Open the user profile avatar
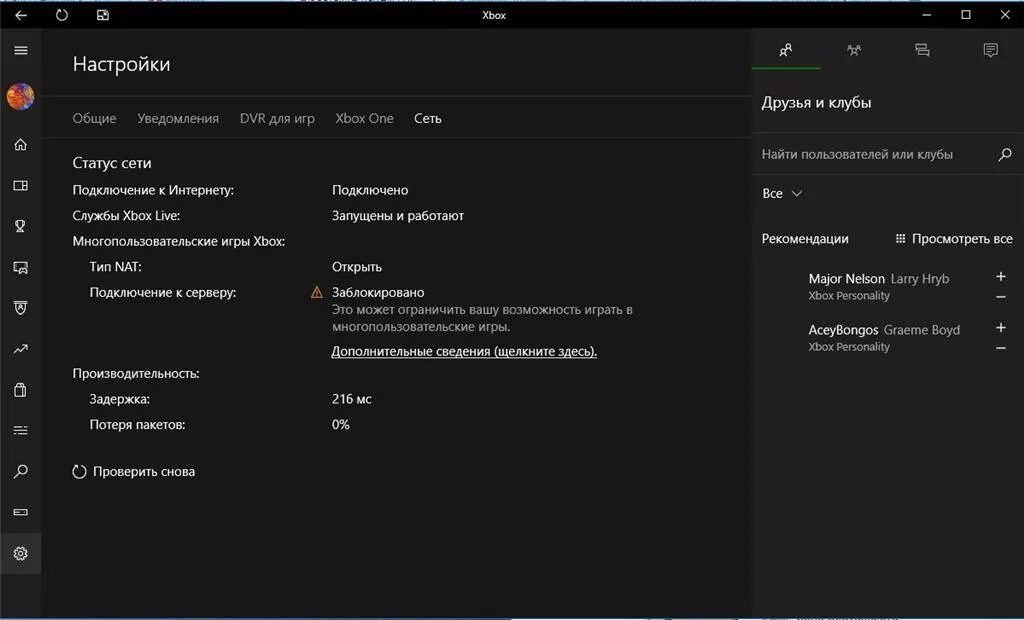This screenshot has height=620, width=1024. [x=20, y=97]
